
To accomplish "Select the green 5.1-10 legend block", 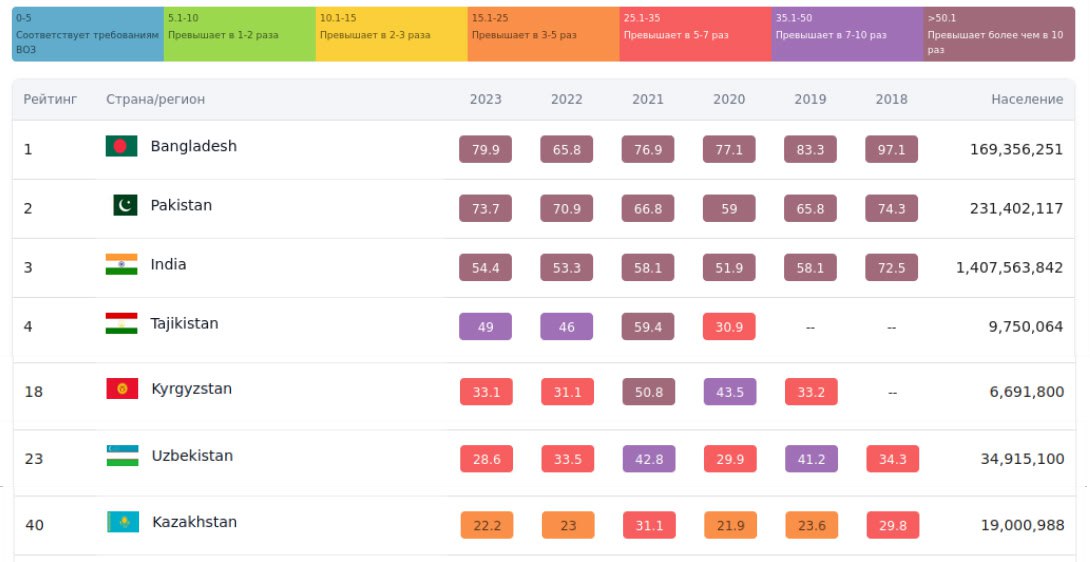I will tap(240, 34).
